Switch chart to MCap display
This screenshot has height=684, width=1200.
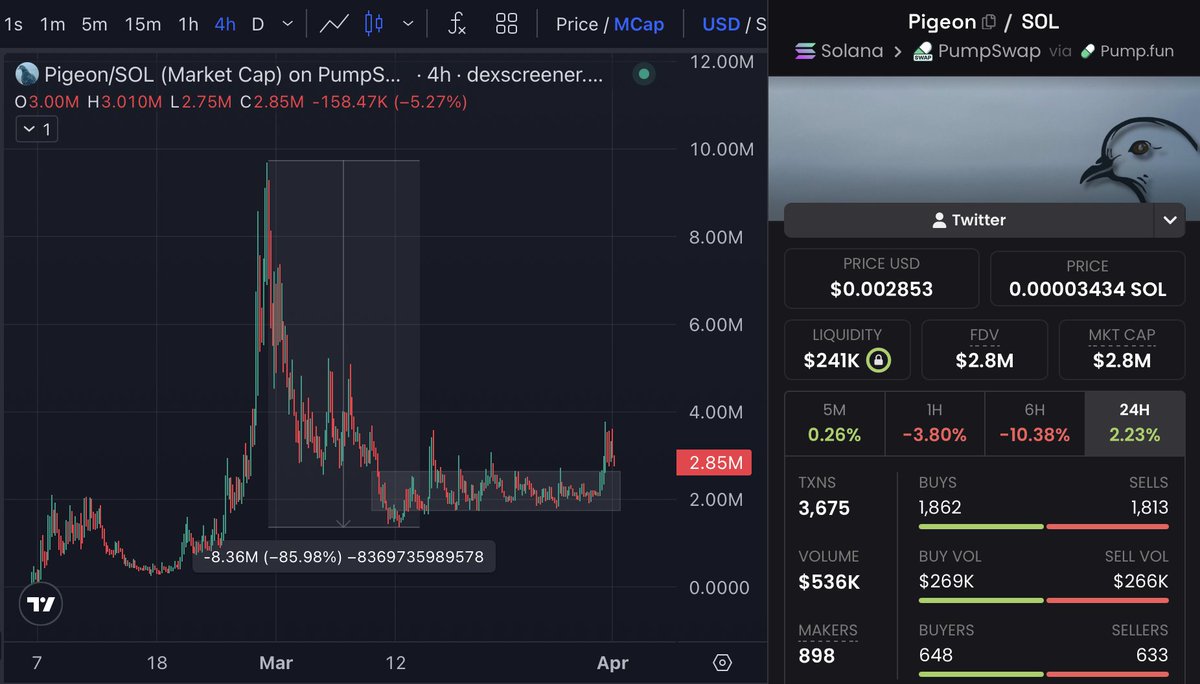click(639, 24)
